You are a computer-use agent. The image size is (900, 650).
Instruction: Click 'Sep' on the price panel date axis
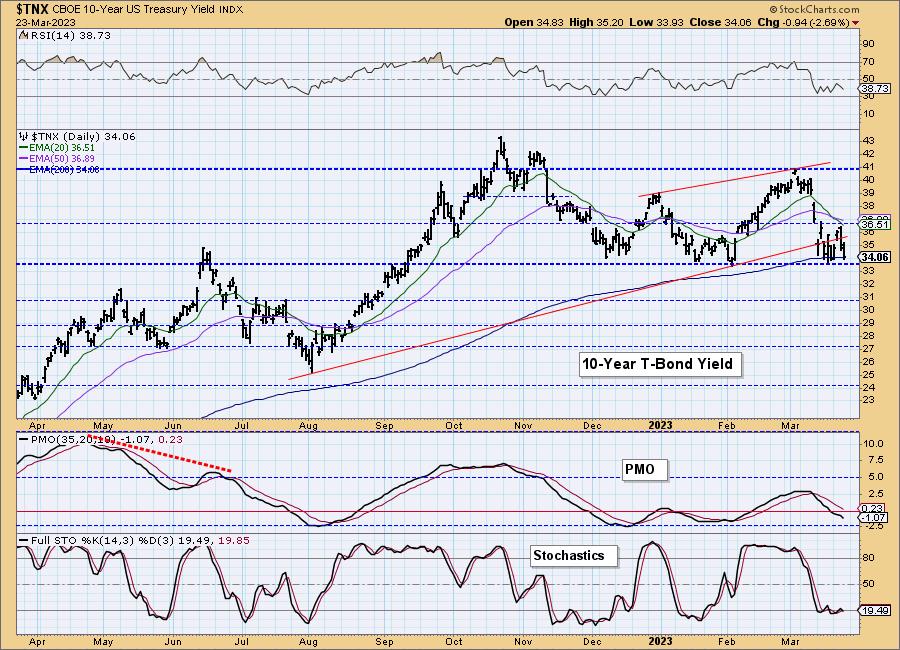385,426
